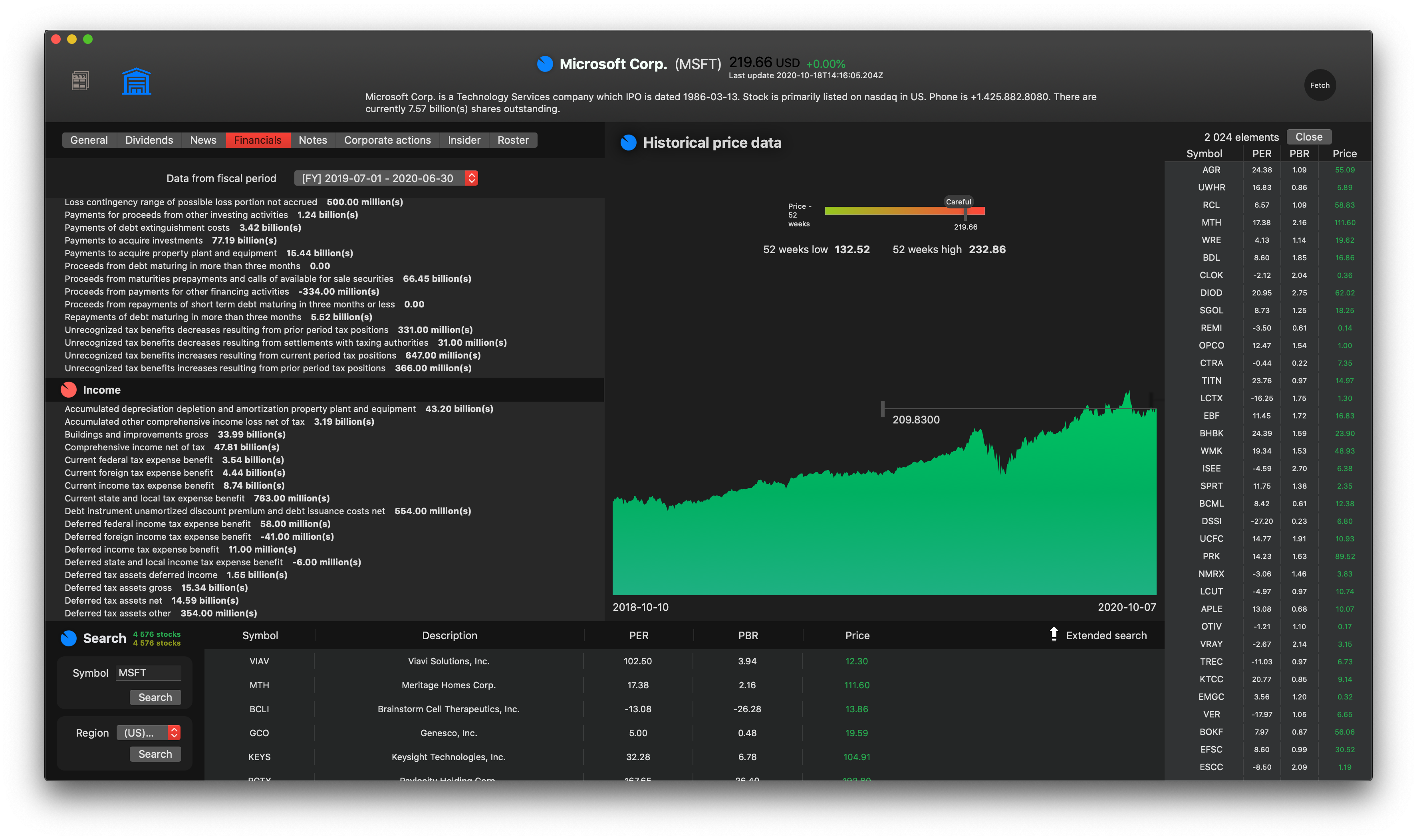Click the blue pie icon beside Search heading
The height and width of the screenshot is (840, 1417).
coord(69,638)
